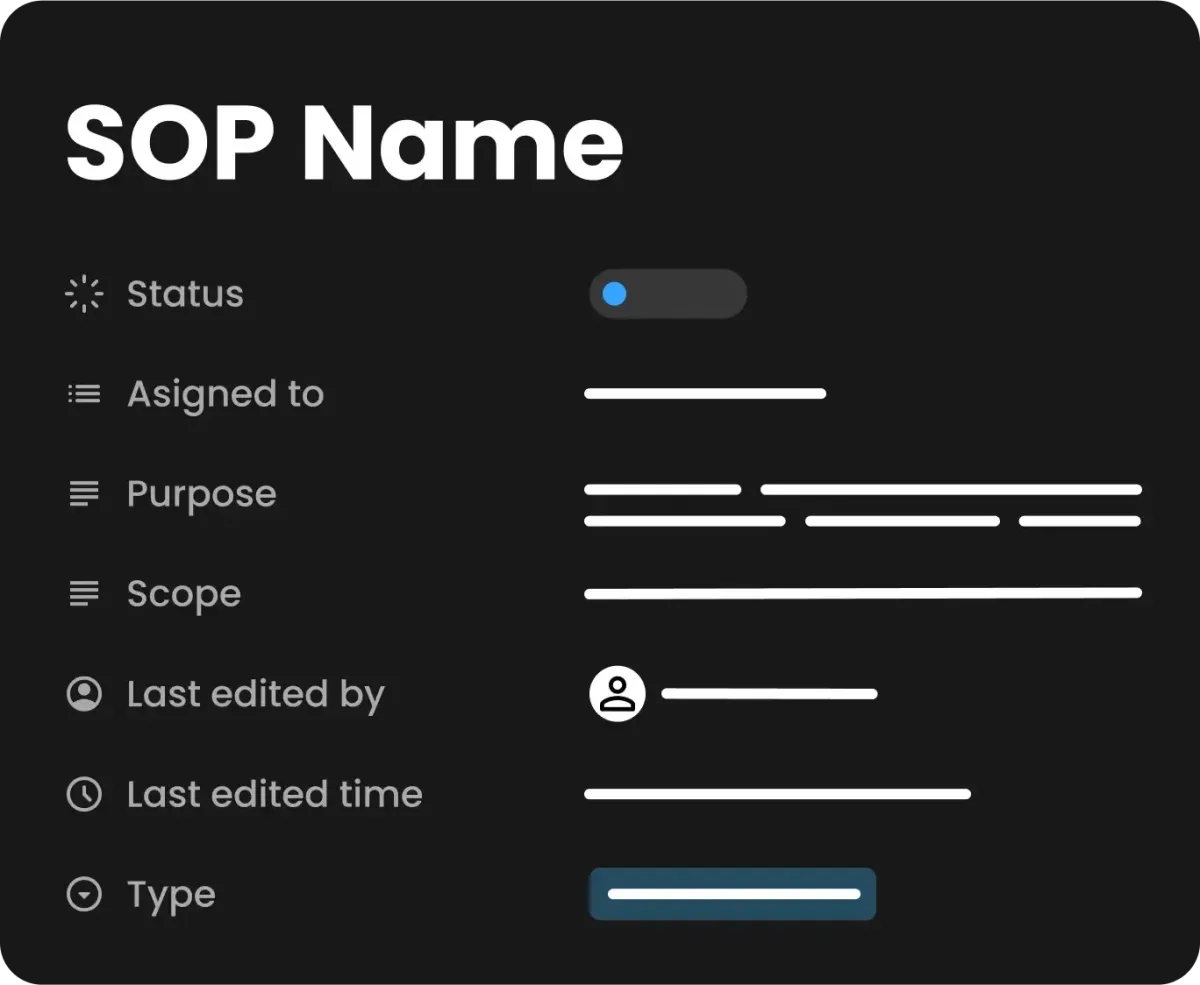
Task: Click the Type property label
Action: click(171, 896)
